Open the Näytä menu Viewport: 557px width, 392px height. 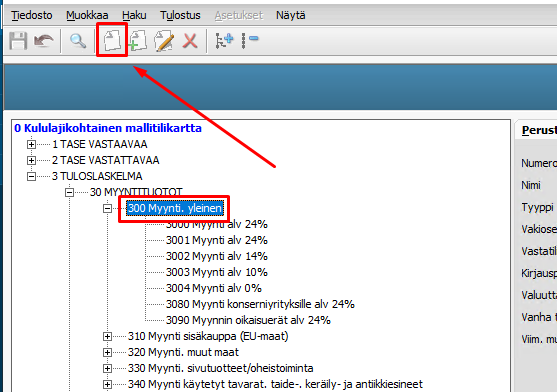(x=291, y=15)
